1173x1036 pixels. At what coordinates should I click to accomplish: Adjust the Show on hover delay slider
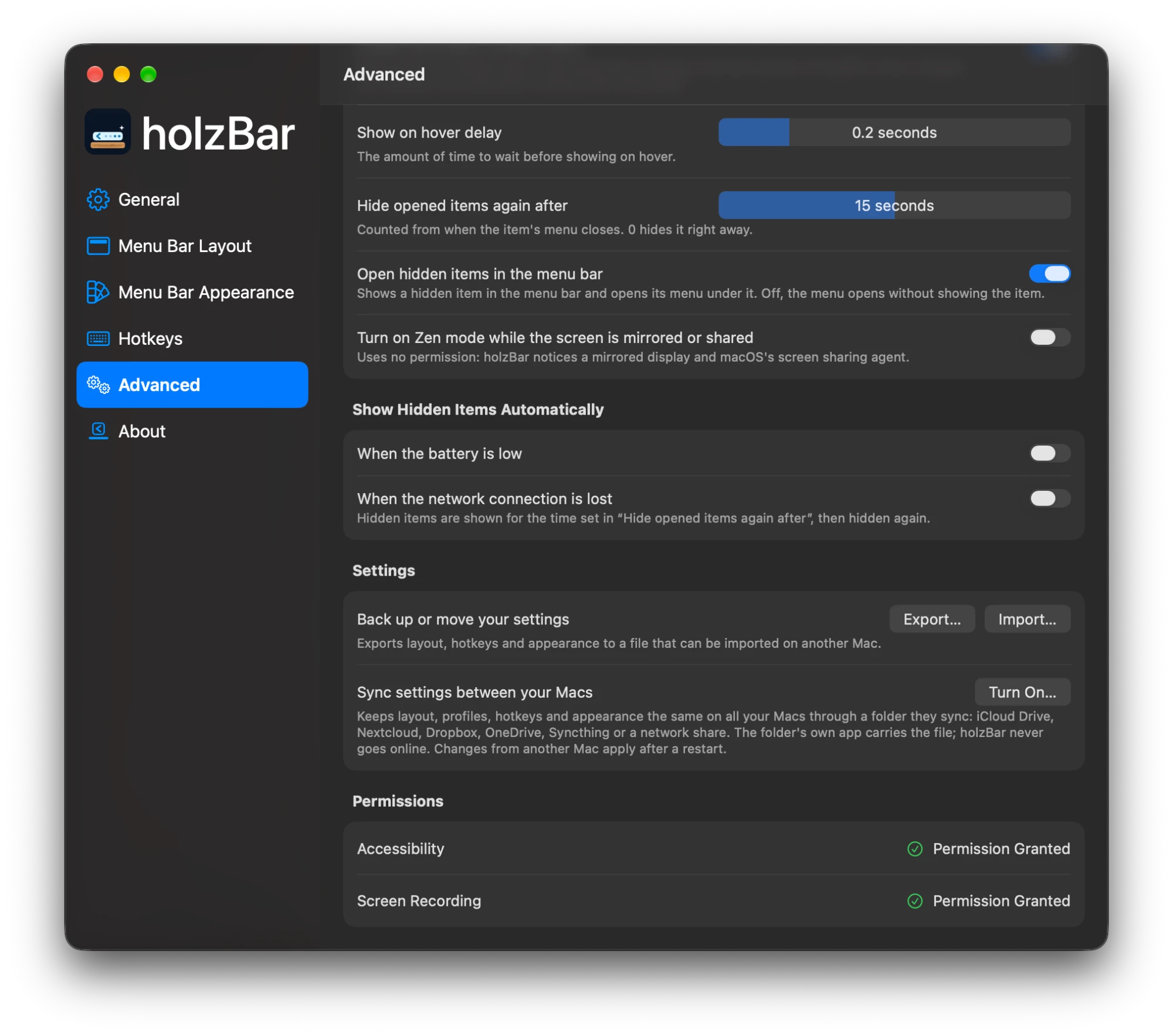coord(894,132)
